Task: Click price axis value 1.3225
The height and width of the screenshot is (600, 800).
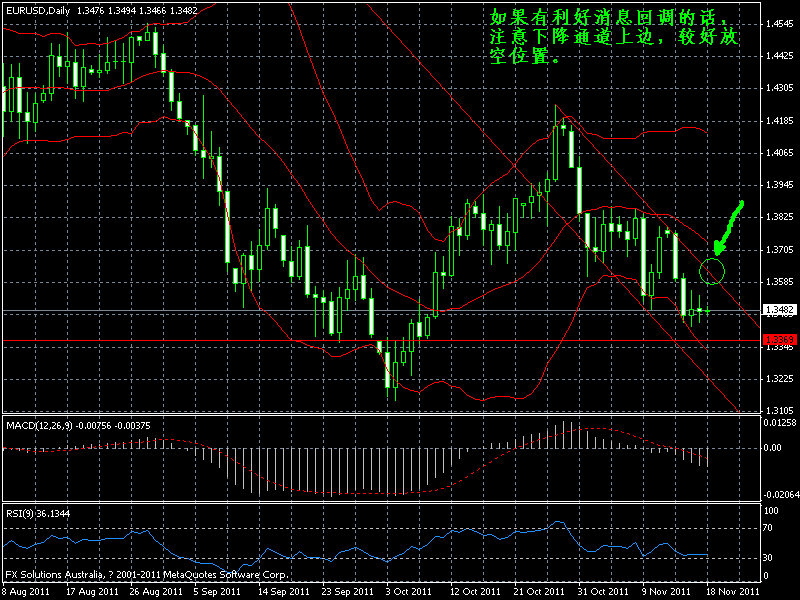Action: point(780,379)
